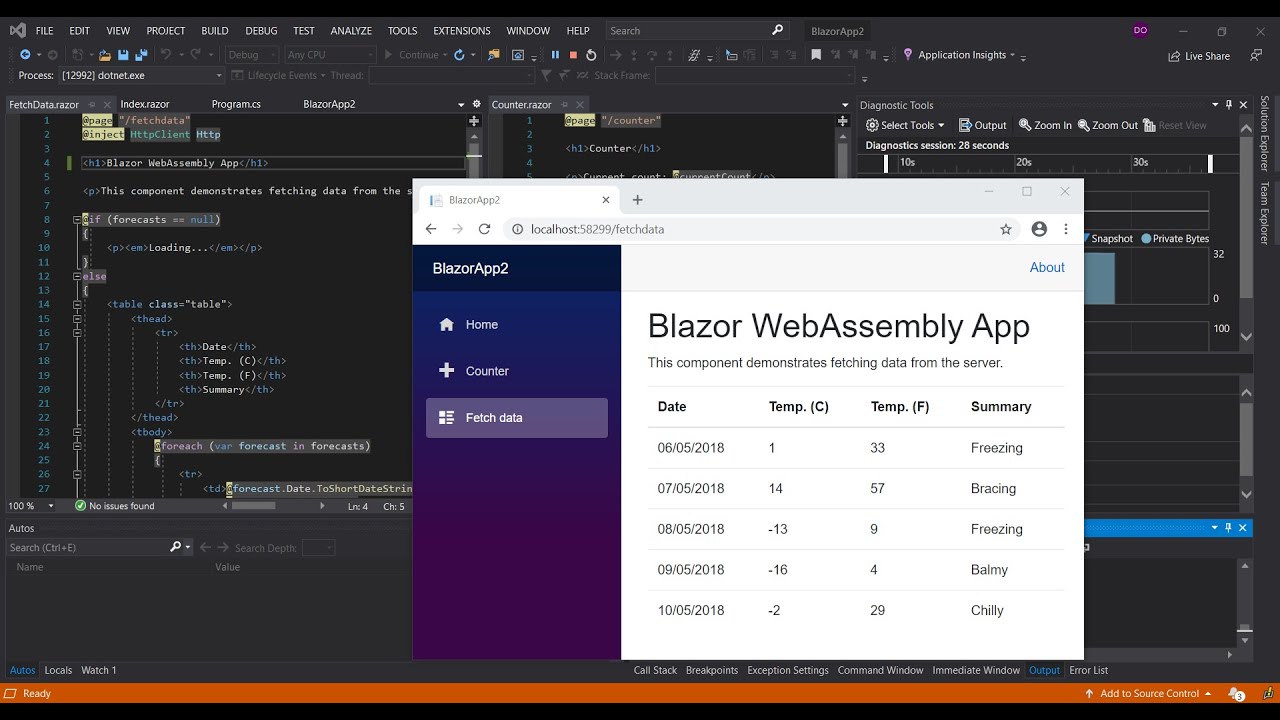Click the About link in the Blazor app
The height and width of the screenshot is (720, 1280).
[1047, 267]
